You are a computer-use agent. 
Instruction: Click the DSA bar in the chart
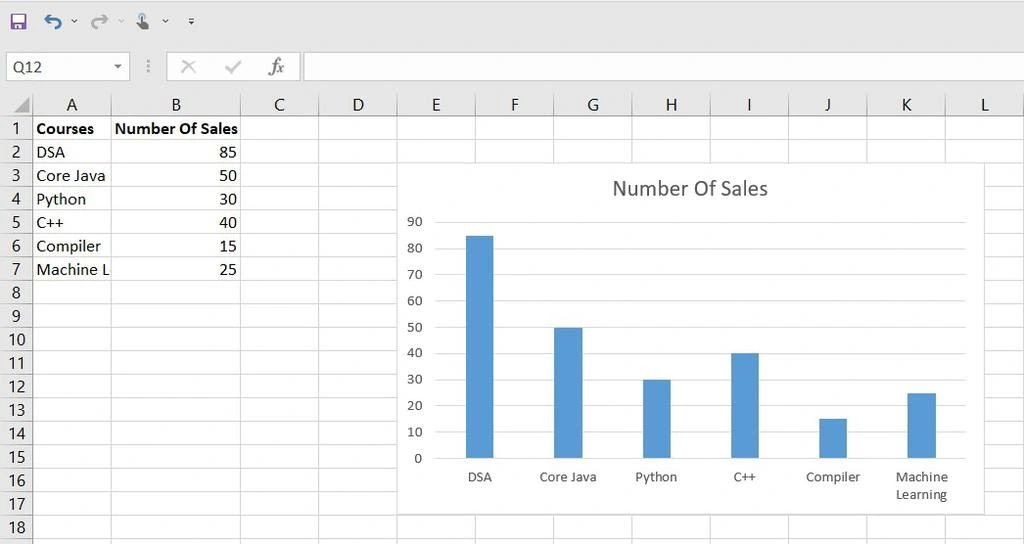point(479,347)
